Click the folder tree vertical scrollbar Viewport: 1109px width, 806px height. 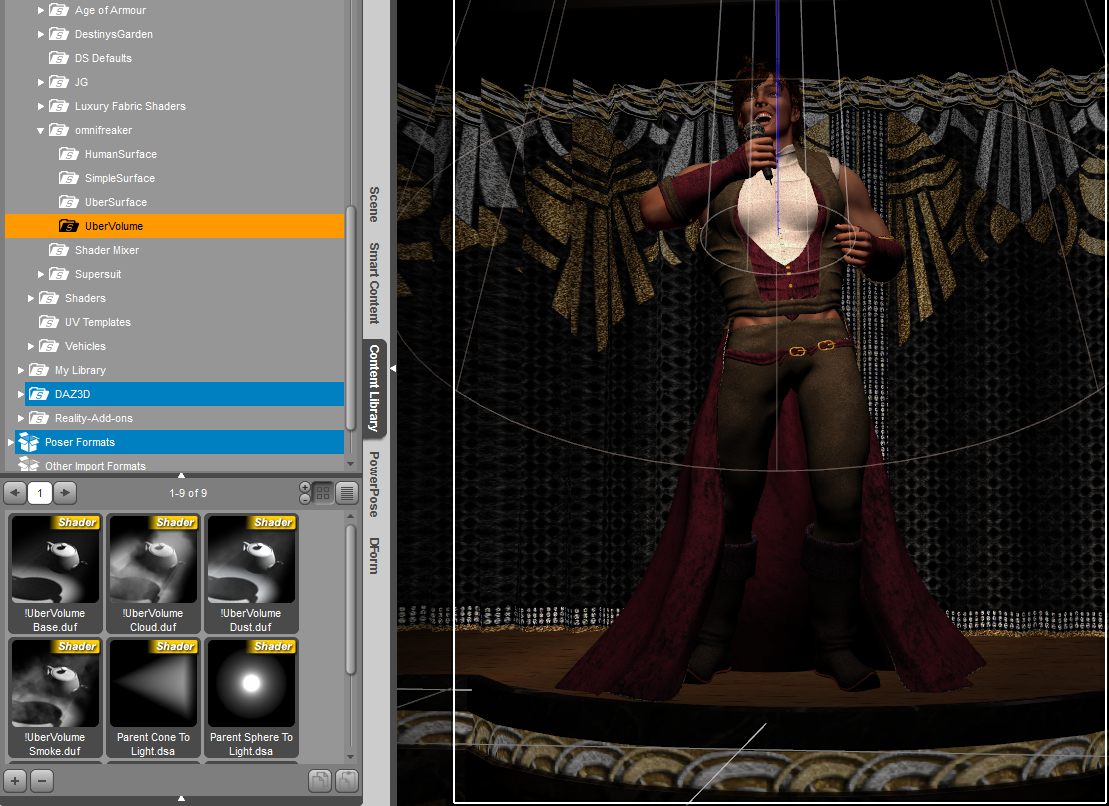[350, 318]
